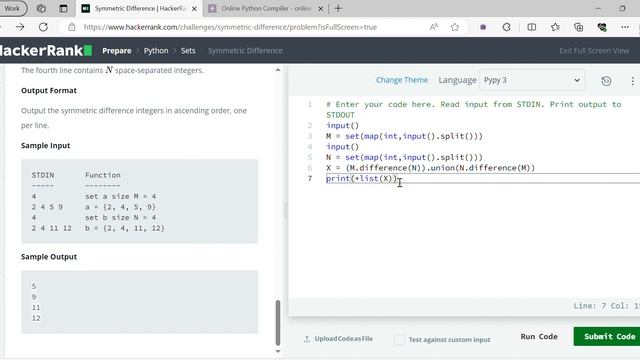Enable Test against custom input checkbox
The width and height of the screenshot is (640, 360).
[400, 340]
